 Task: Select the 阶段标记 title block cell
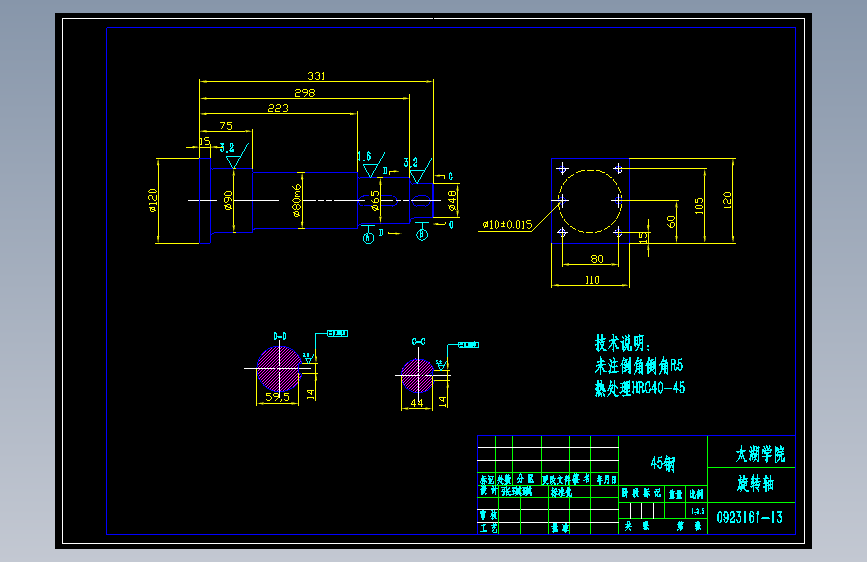tap(641, 493)
